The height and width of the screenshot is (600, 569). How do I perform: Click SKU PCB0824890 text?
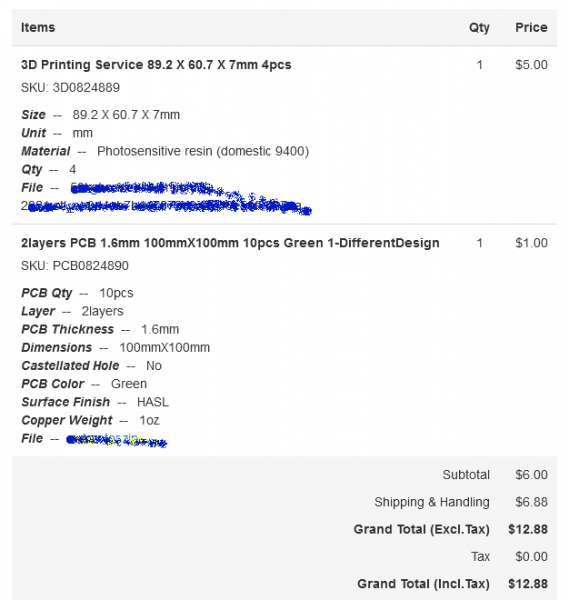point(75,266)
